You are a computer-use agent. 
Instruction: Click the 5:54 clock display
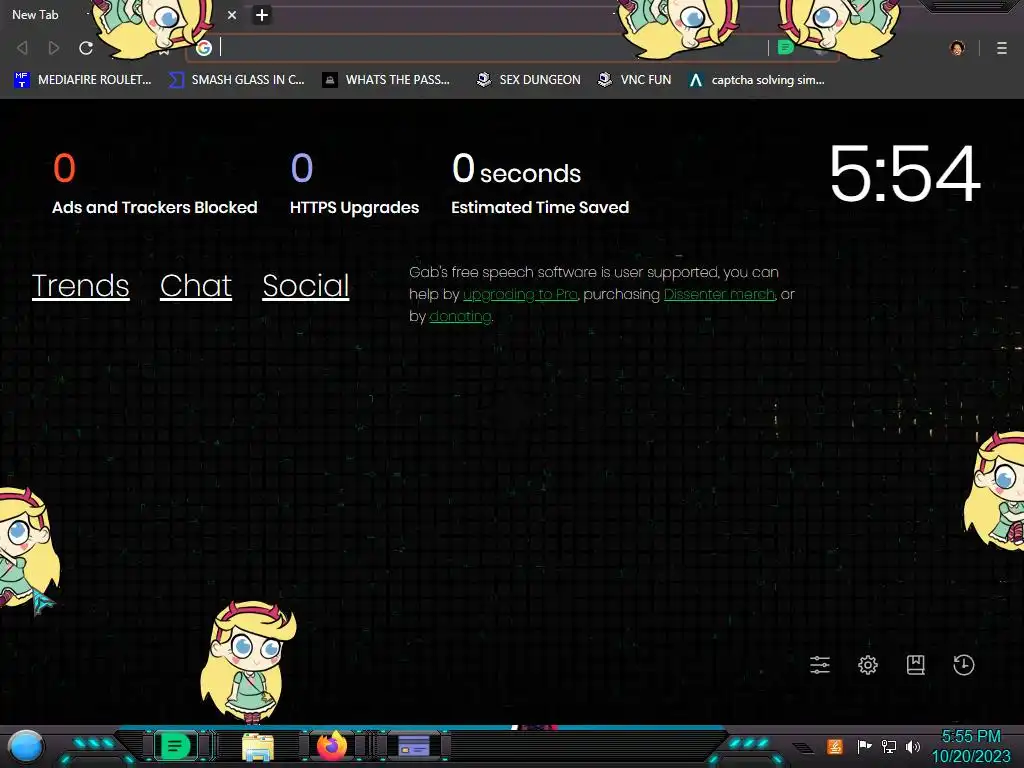[x=904, y=174]
